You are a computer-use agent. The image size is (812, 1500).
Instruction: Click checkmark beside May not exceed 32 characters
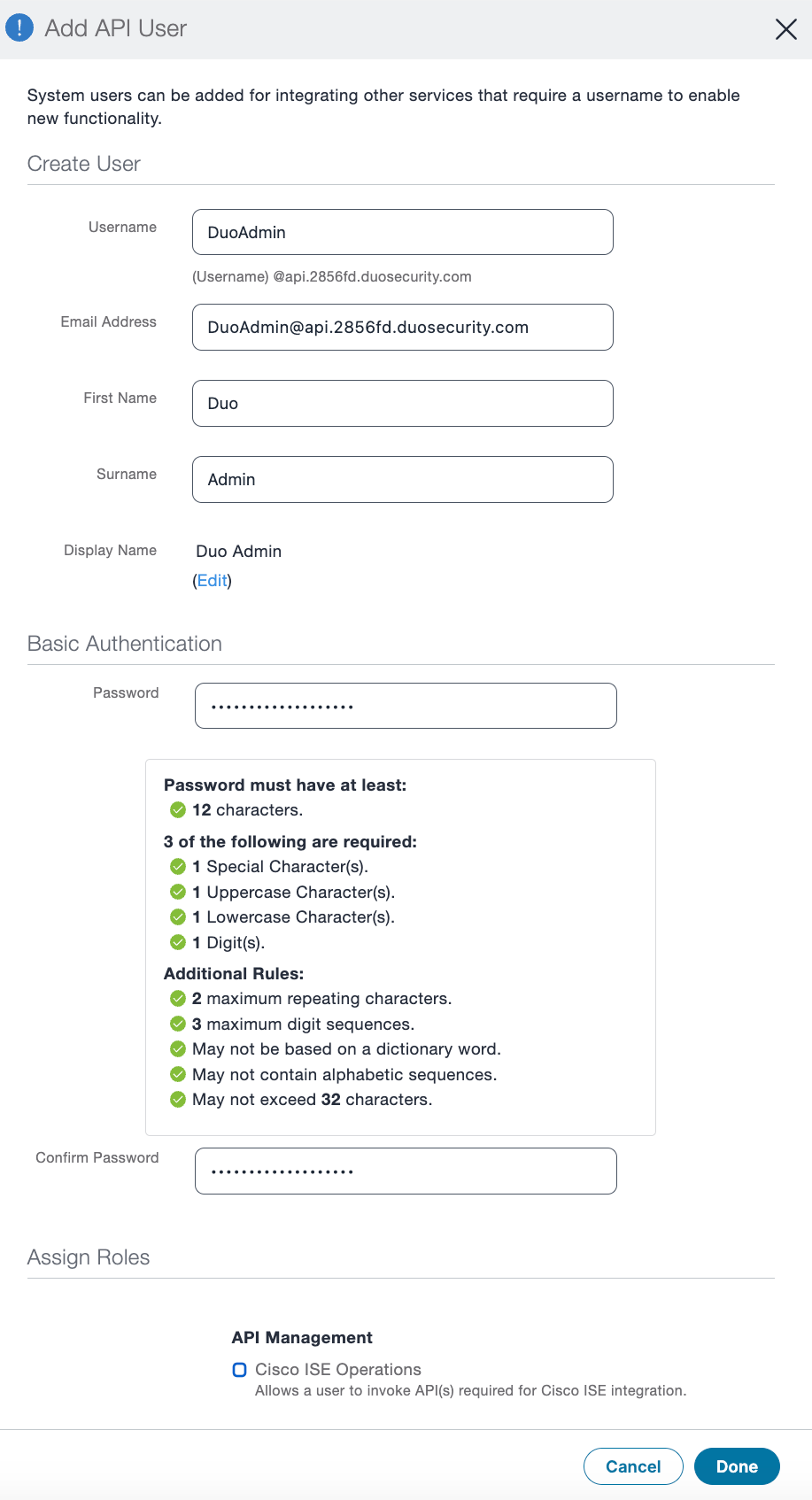[x=177, y=1099]
